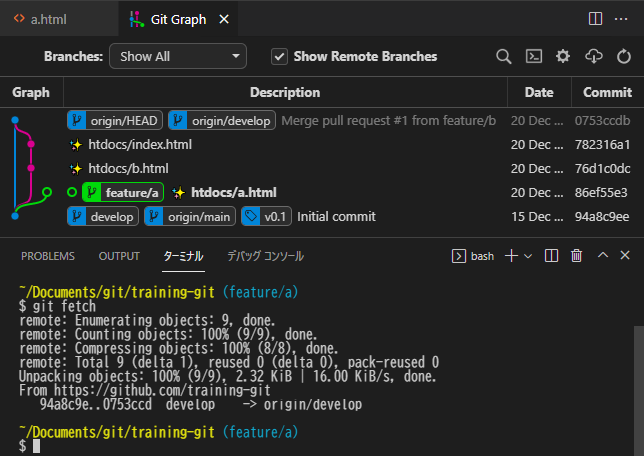Click the origin/develop branch label

[x=222, y=120]
